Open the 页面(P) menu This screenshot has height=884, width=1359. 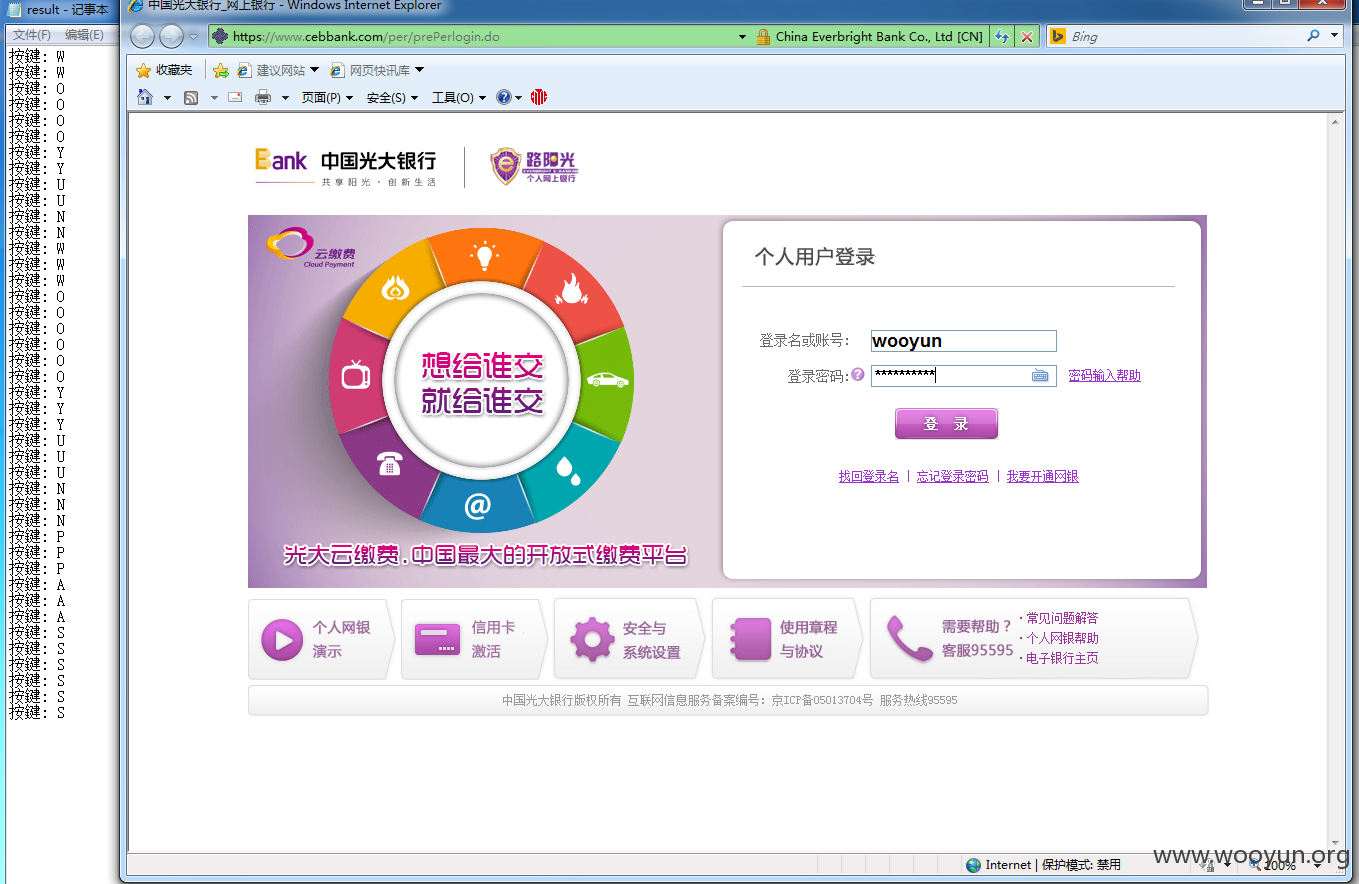328,97
